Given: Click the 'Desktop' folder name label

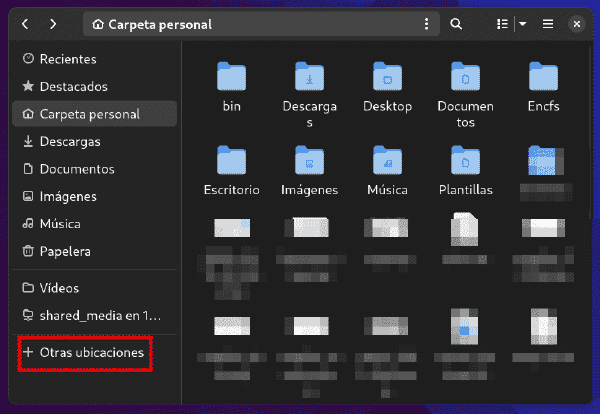Looking at the screenshot, I should coord(388,106).
